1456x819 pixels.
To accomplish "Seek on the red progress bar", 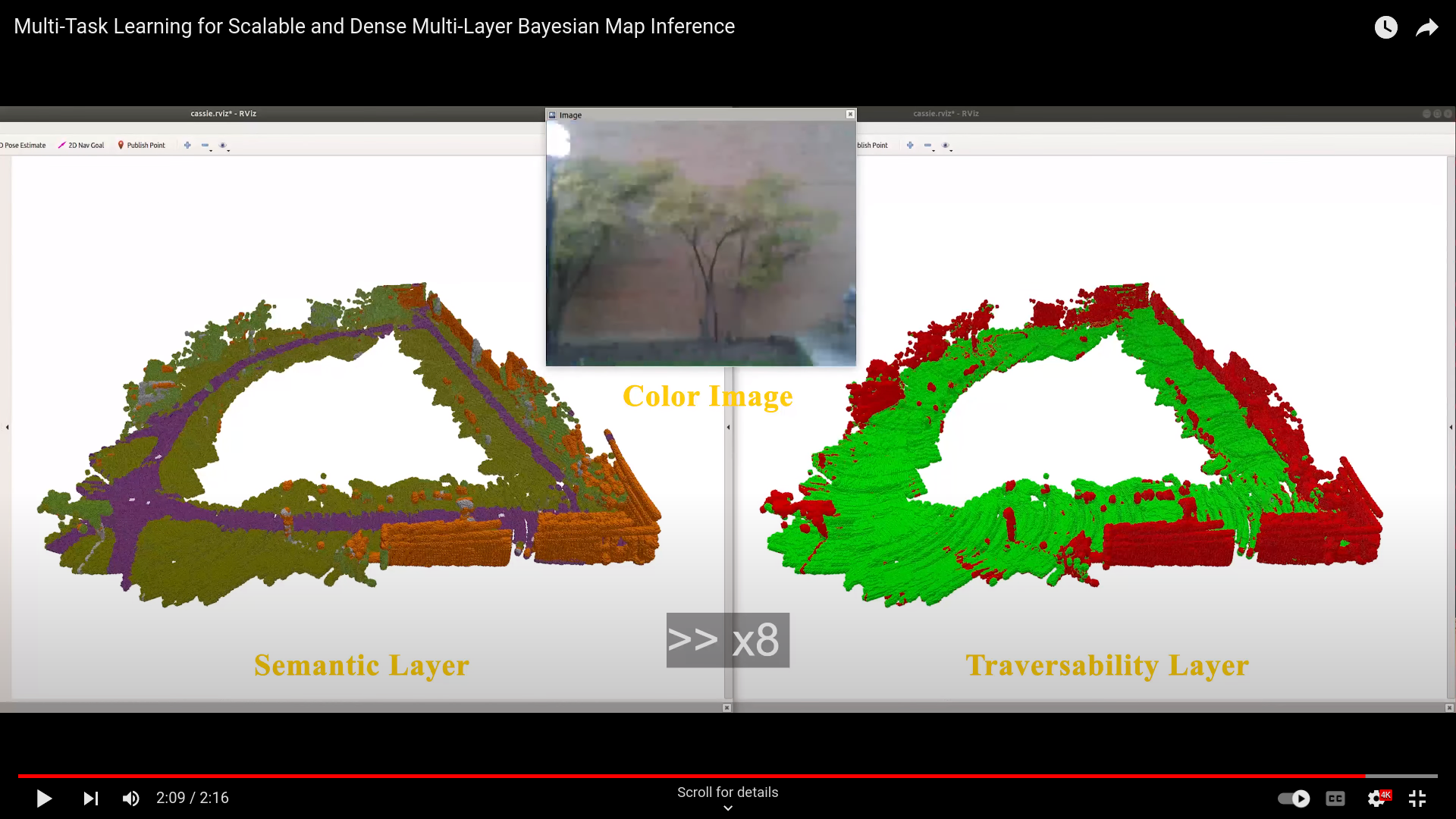I will [682, 776].
